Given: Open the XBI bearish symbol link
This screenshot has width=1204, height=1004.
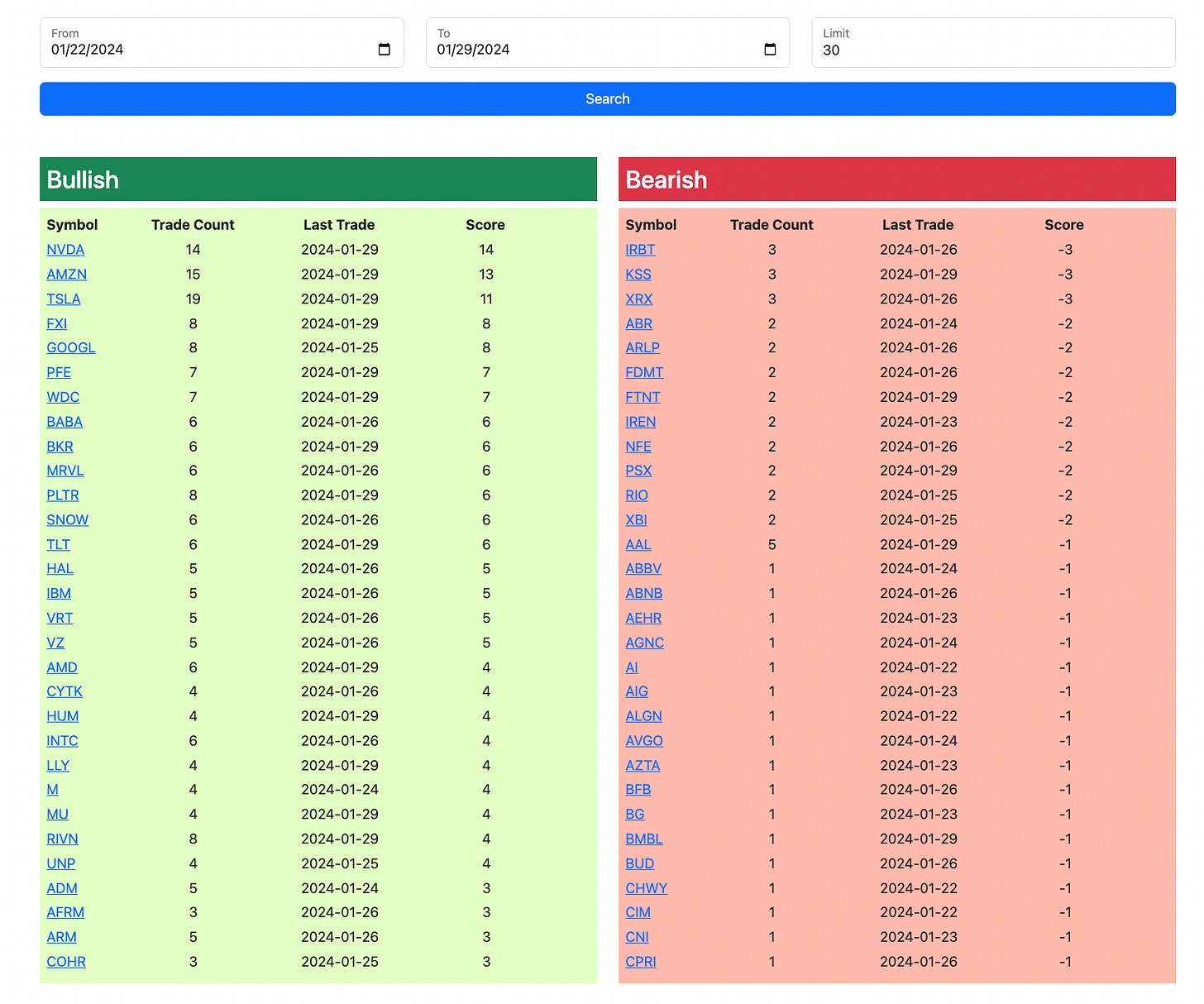Looking at the screenshot, I should pos(637,520).
